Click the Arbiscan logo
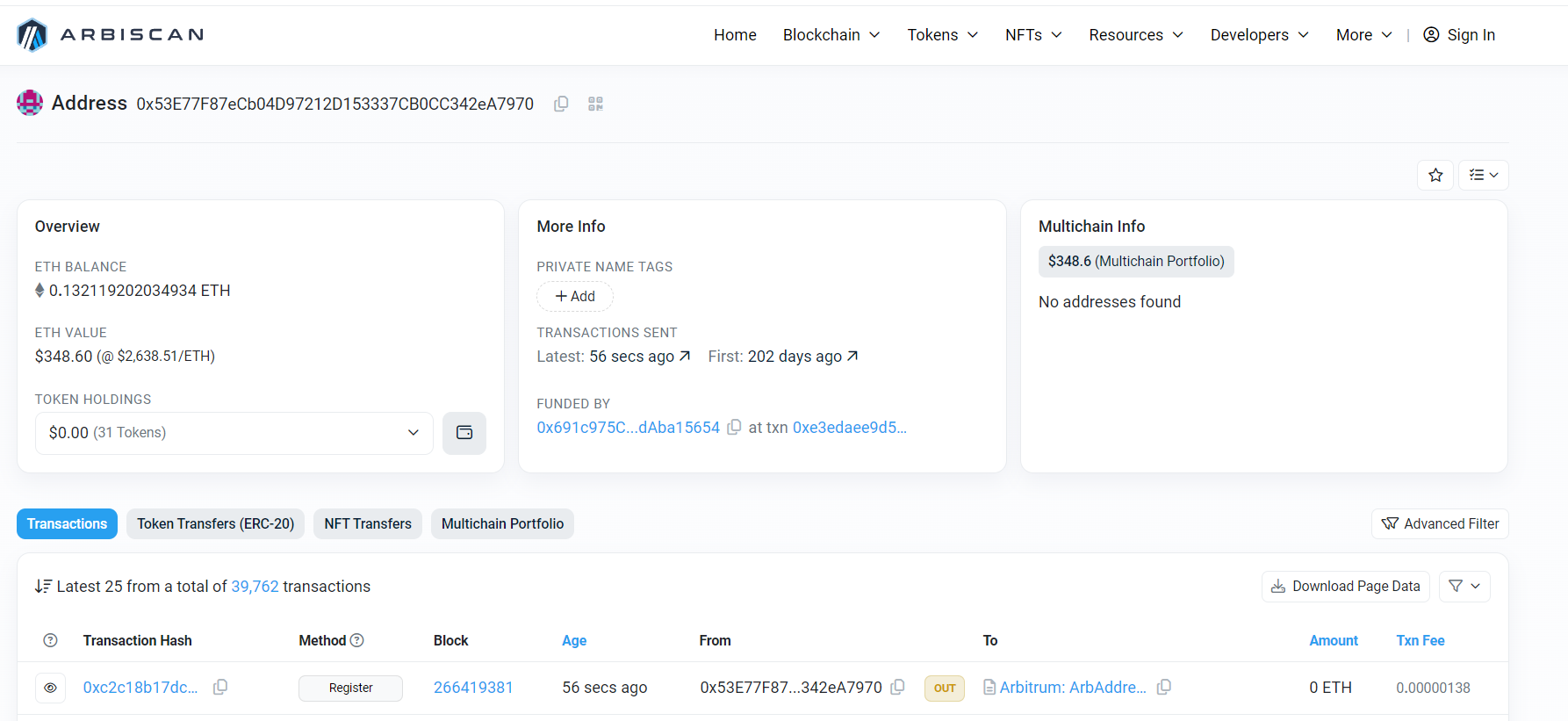This screenshot has width=1568, height=721. pos(111,35)
